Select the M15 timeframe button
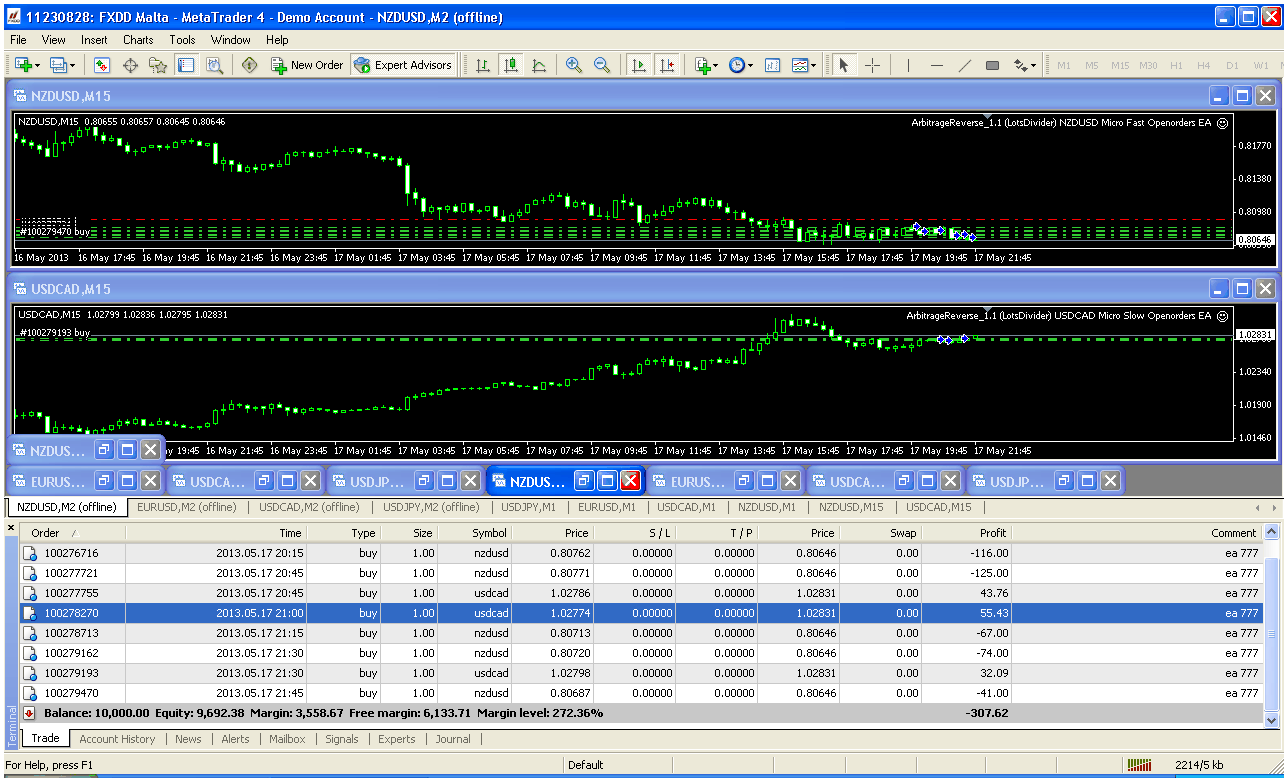1288x778 pixels. pos(1120,65)
